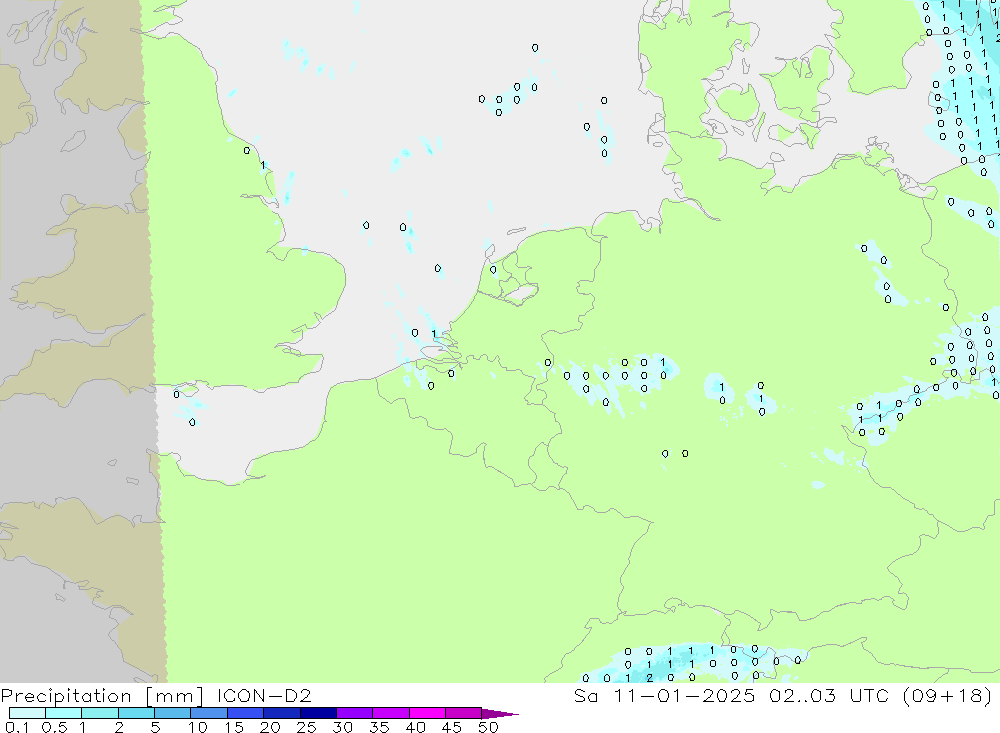The height and width of the screenshot is (733, 1000).
Task: Click the legend label '30'
Action: 342,727
